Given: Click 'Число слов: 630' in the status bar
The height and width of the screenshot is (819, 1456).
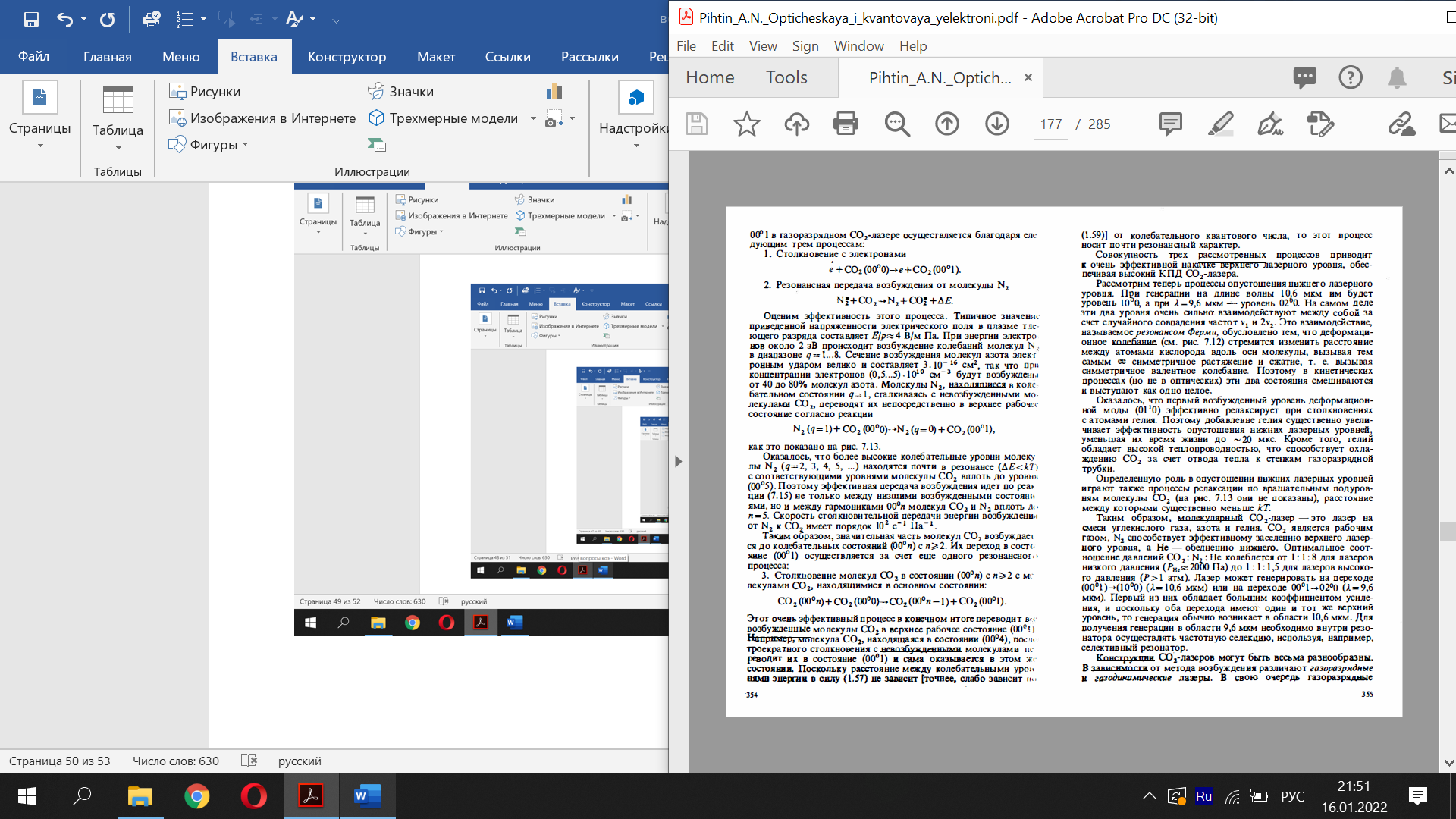Looking at the screenshot, I should [176, 761].
